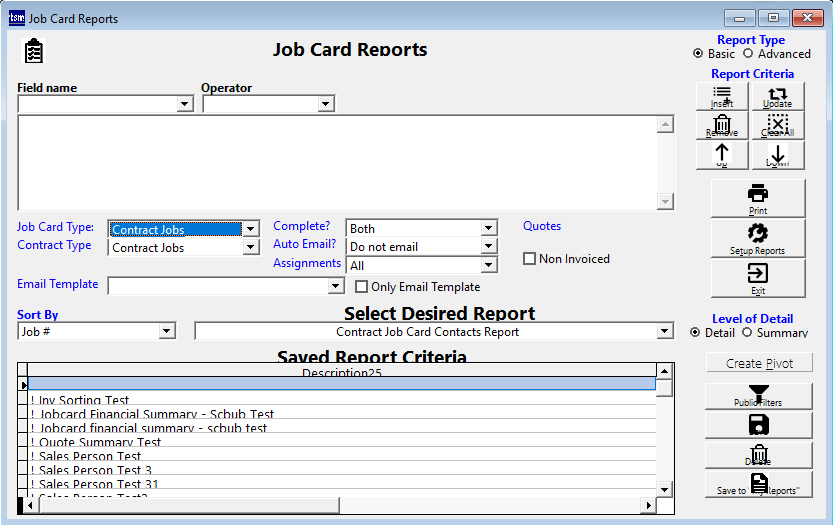Open the Auto Email dropdown

[488, 247]
